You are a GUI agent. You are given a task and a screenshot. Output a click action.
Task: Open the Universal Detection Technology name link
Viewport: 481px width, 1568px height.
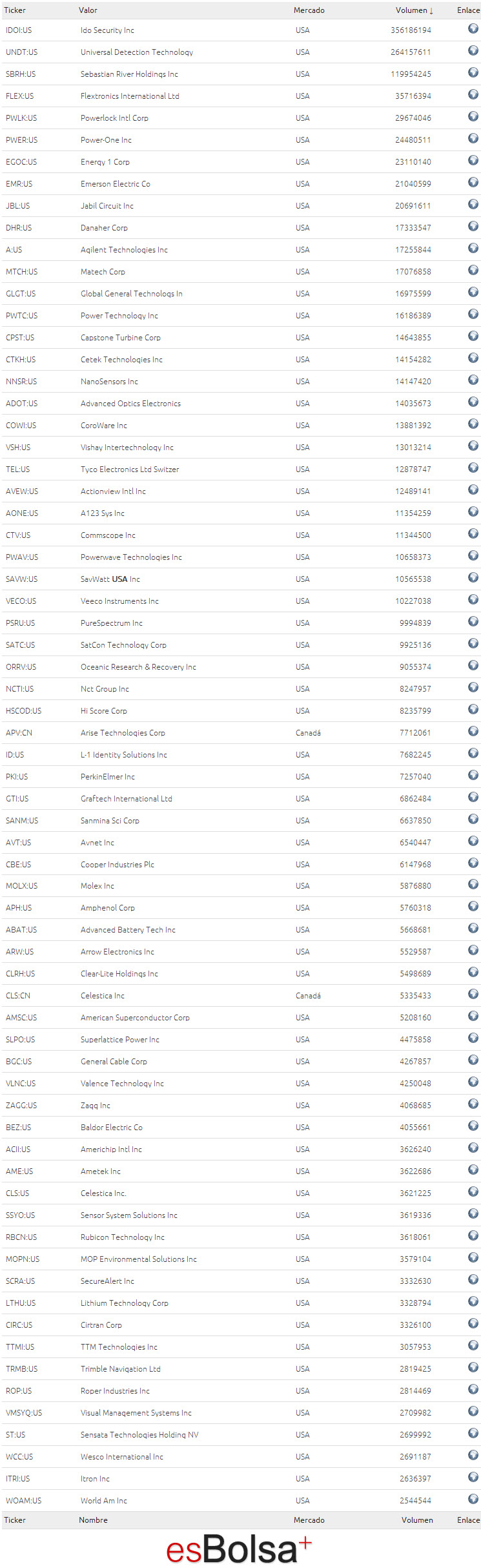coord(137,52)
